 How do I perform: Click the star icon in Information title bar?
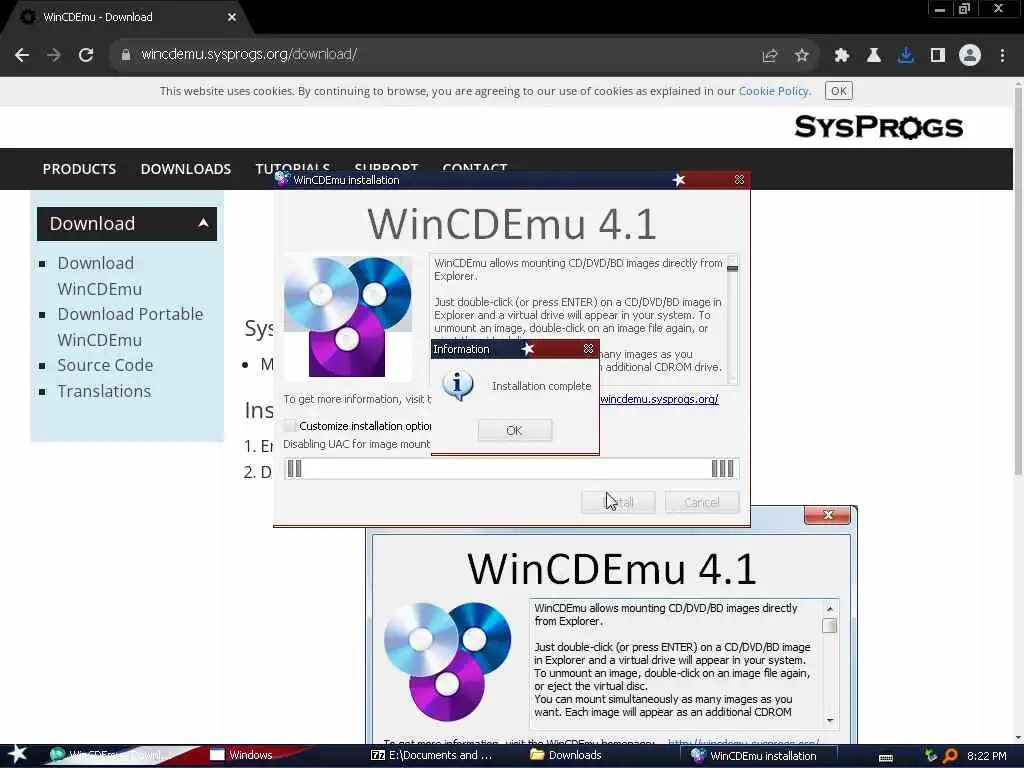528,349
